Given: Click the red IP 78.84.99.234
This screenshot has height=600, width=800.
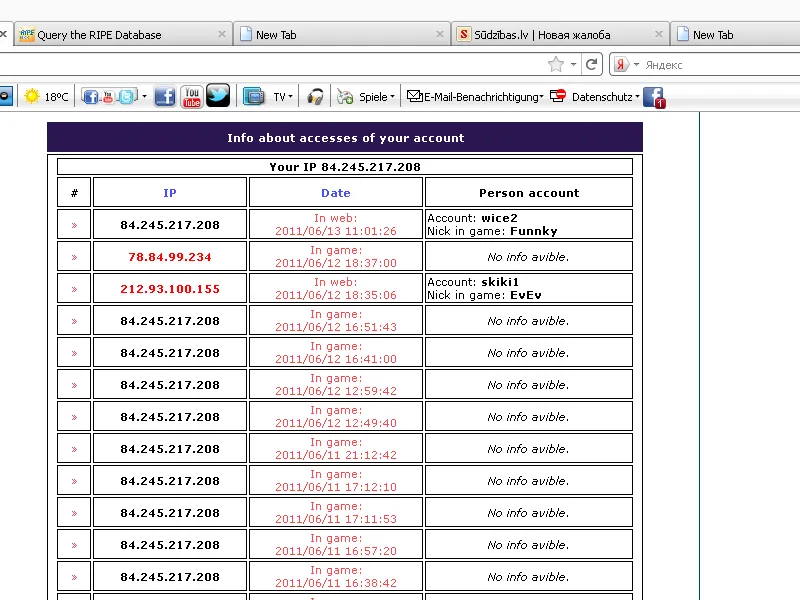Looking at the screenshot, I should 170,257.
